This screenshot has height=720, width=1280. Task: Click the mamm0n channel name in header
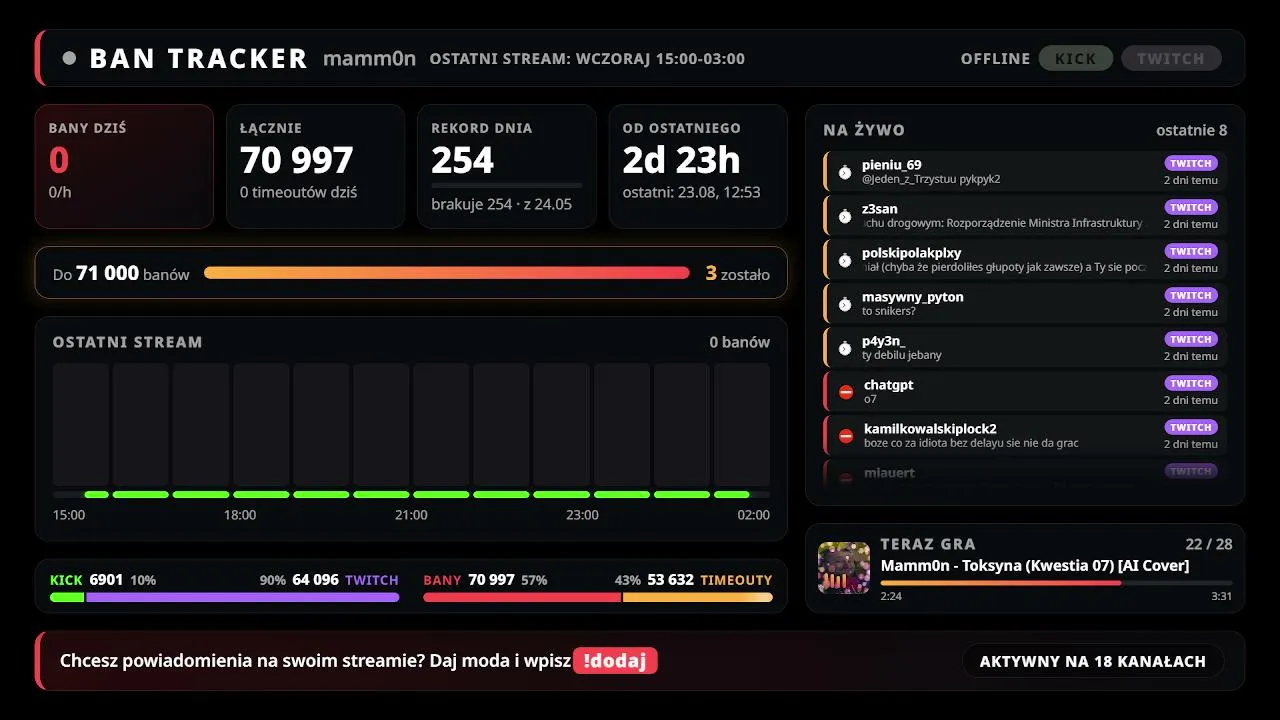pos(369,58)
